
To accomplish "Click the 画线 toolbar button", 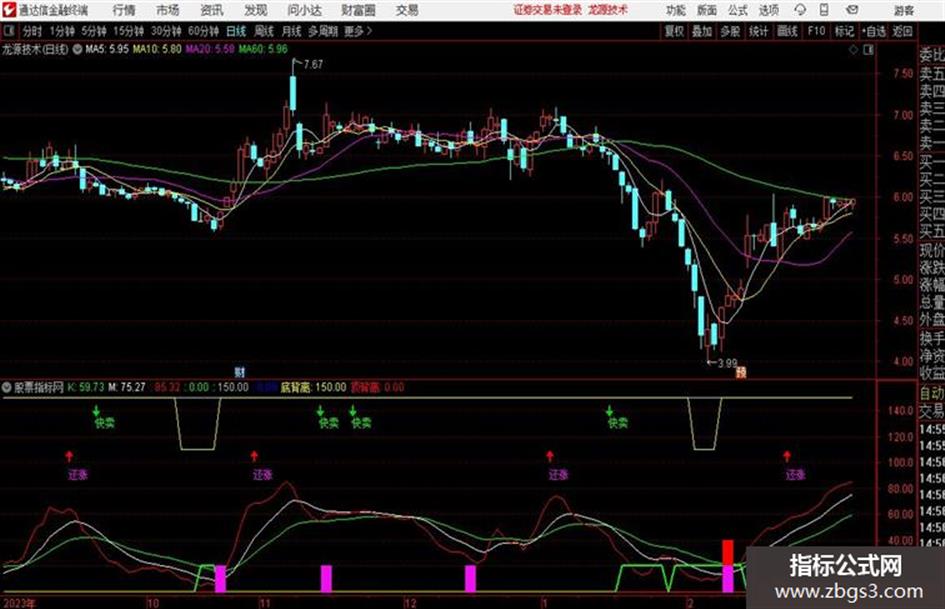I will (x=787, y=31).
